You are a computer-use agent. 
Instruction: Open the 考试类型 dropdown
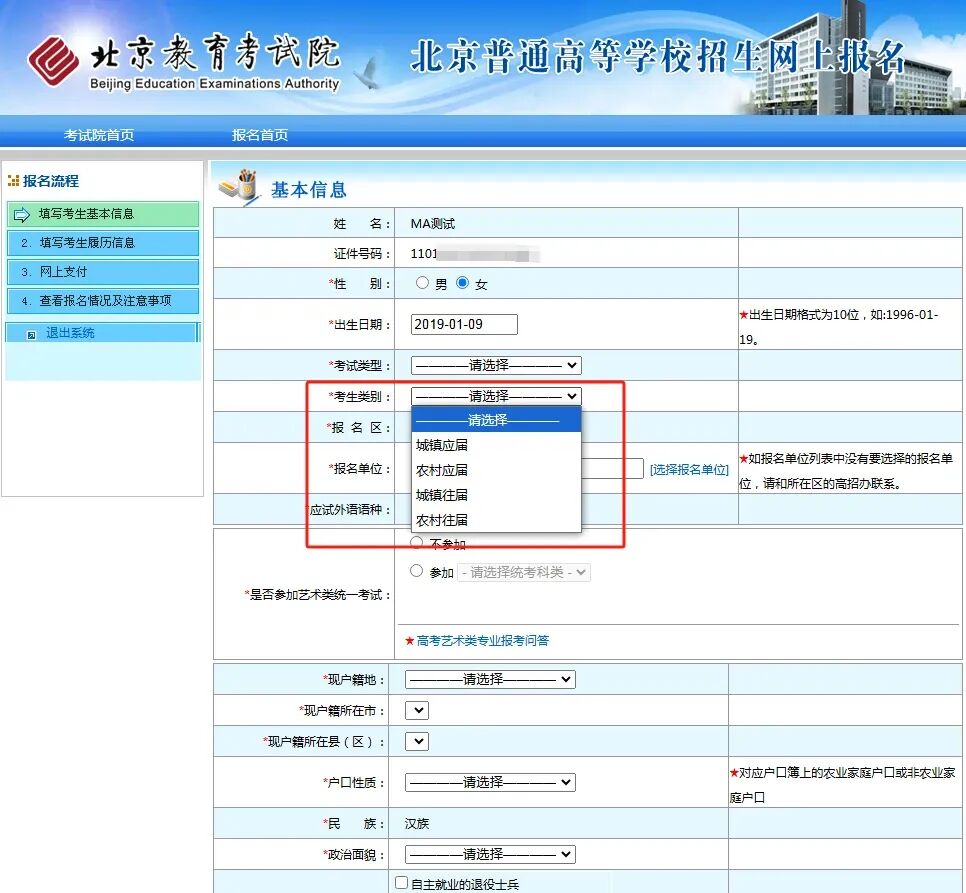(496, 365)
